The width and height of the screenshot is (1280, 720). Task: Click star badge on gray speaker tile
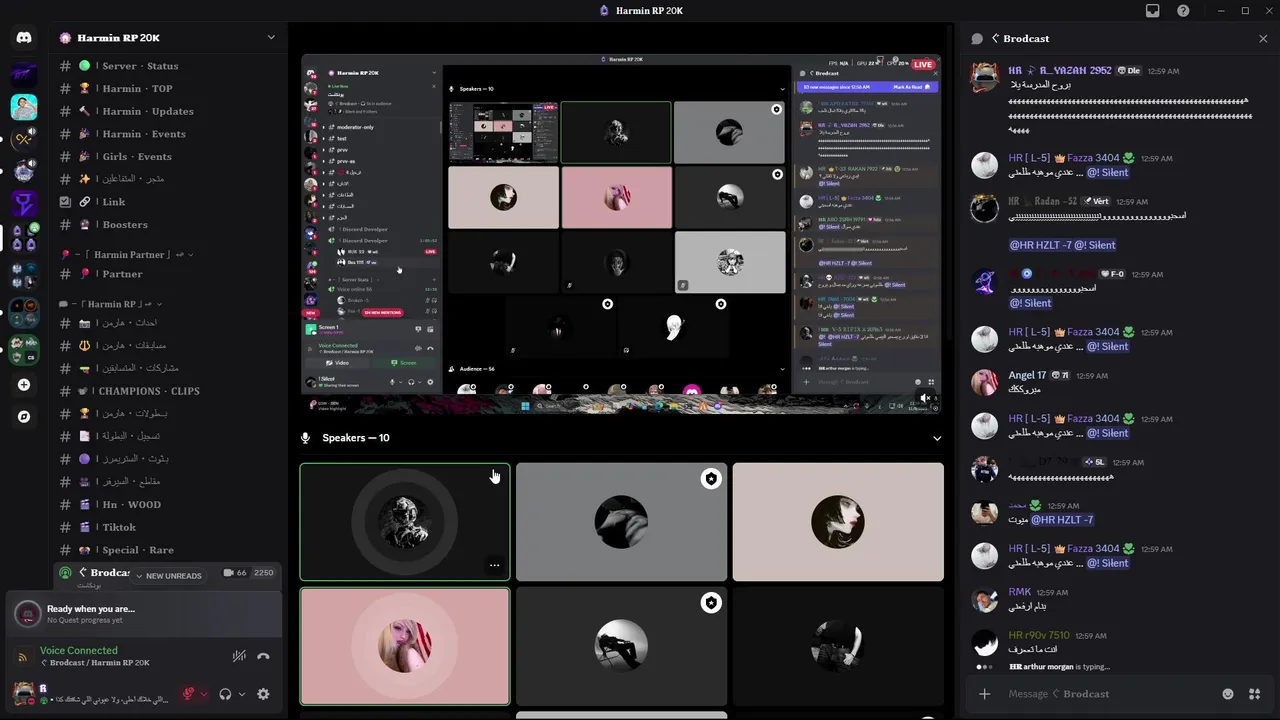click(711, 479)
